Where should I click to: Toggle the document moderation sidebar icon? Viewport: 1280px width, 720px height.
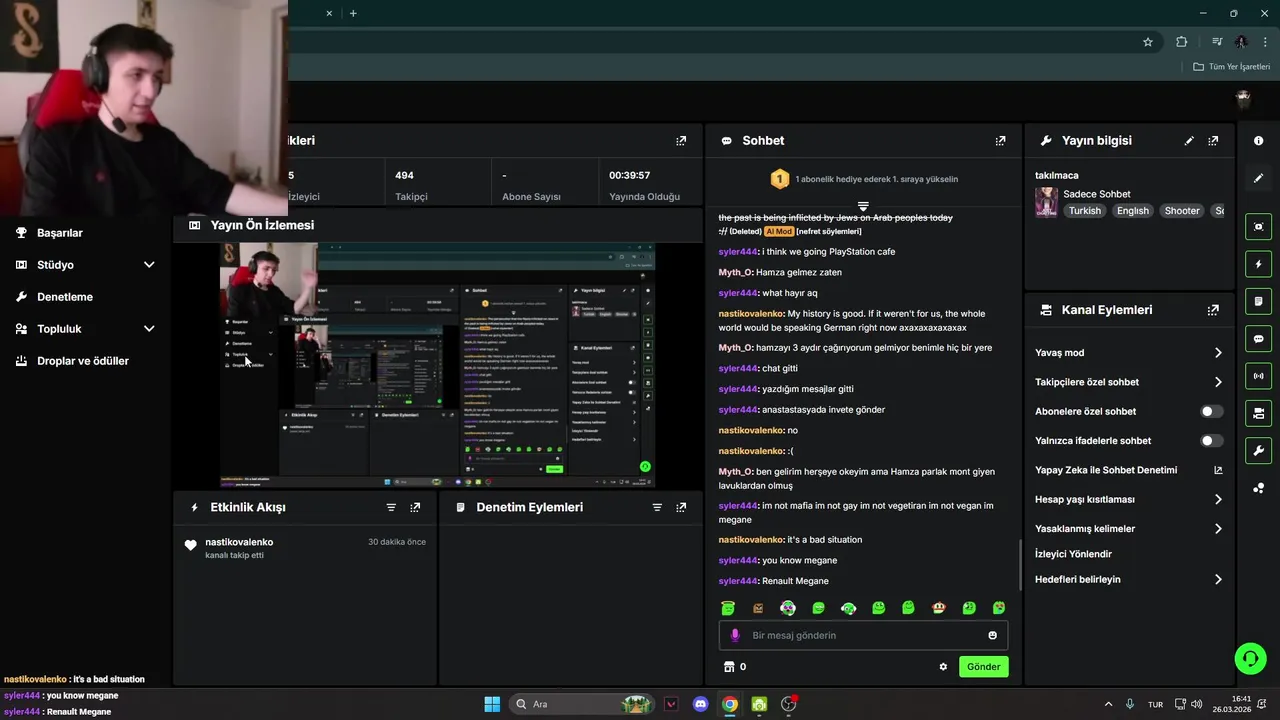1258,301
